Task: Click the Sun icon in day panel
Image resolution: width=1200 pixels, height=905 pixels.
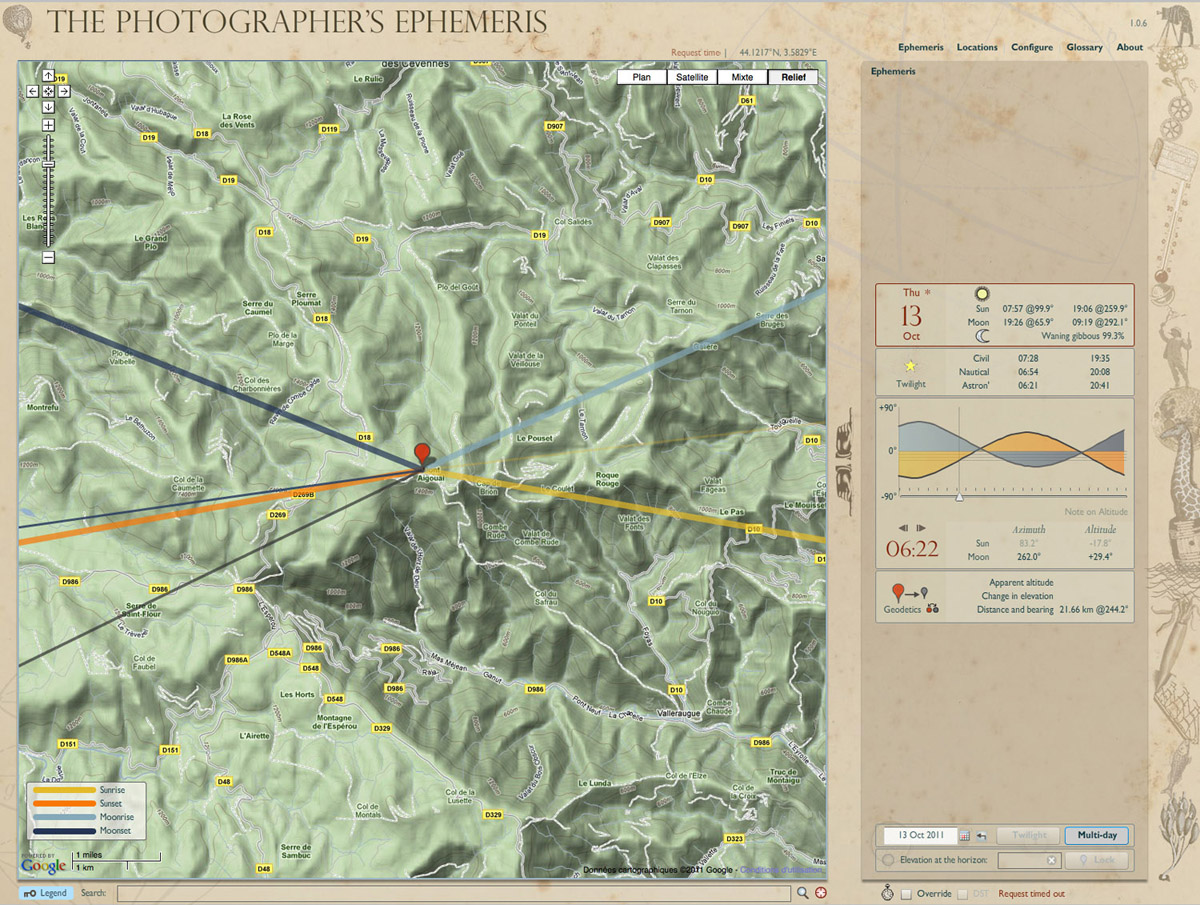Action: (982, 295)
